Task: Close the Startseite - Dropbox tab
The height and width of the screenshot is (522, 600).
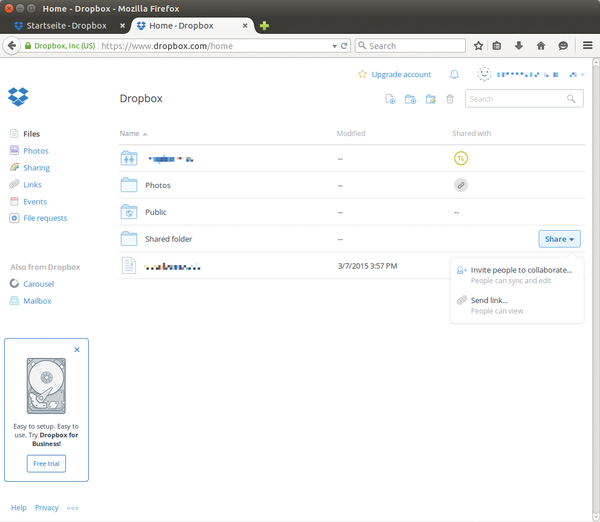Action: [122, 26]
